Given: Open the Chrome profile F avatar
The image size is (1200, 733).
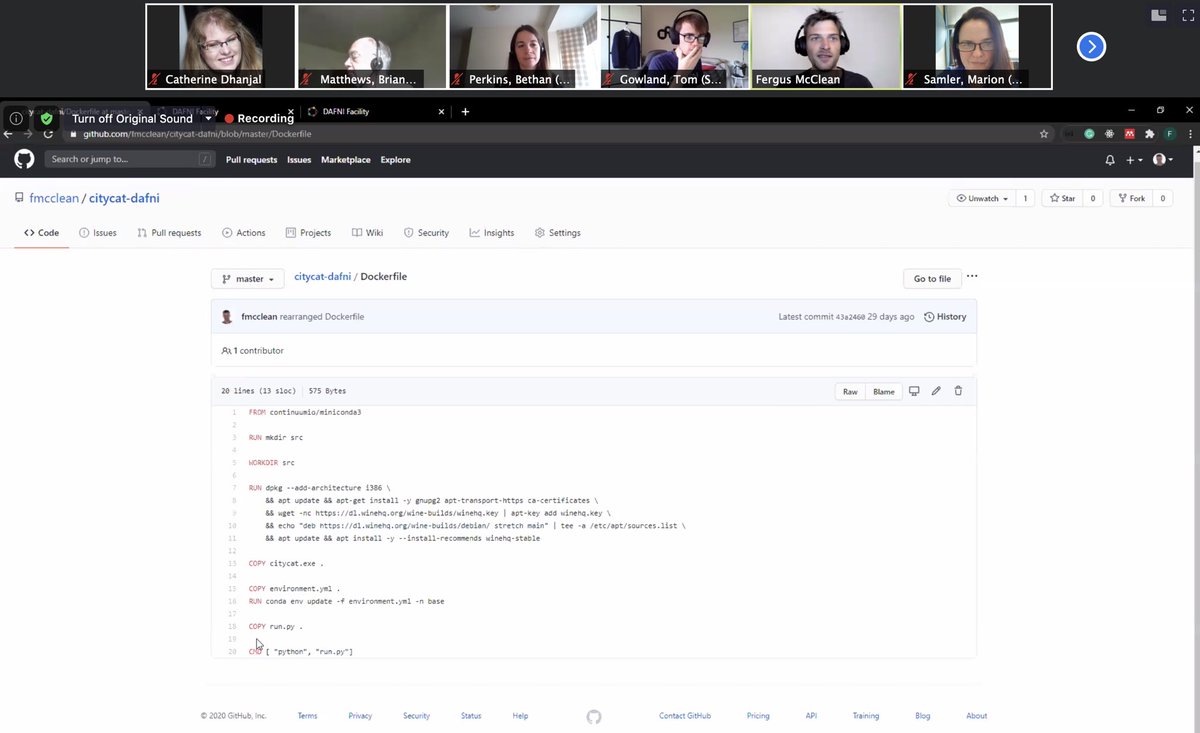Looking at the screenshot, I should (1169, 134).
